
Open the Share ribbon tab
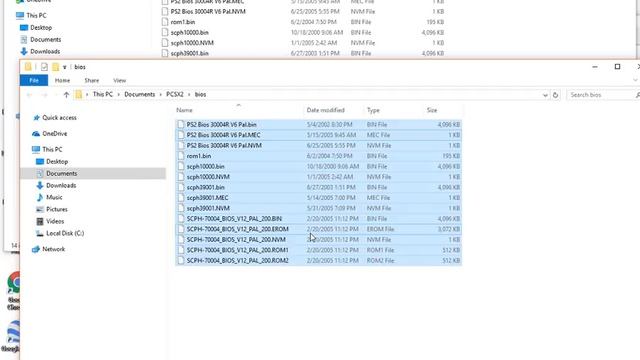pos(91,80)
